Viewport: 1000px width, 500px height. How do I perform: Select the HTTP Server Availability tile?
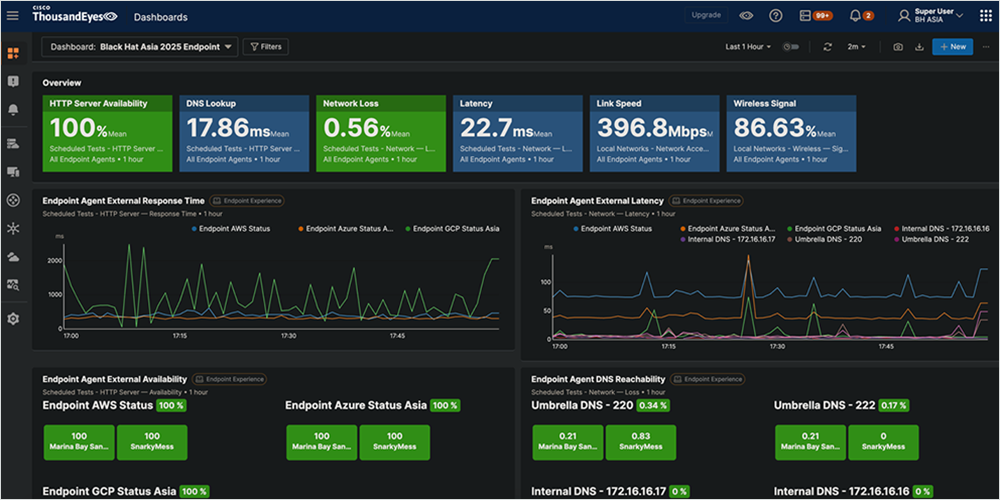[106, 134]
